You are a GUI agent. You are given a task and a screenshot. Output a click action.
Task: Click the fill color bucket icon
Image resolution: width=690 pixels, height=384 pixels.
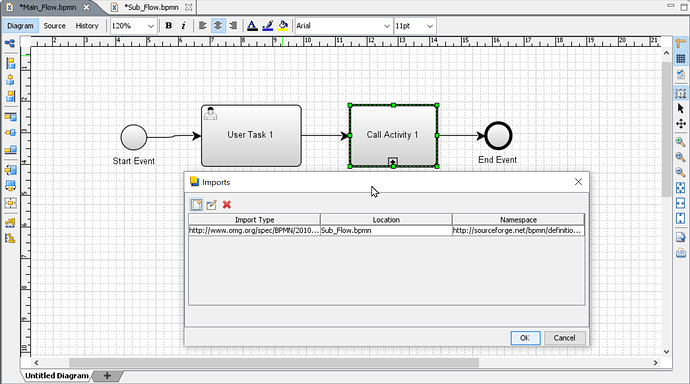pos(283,26)
